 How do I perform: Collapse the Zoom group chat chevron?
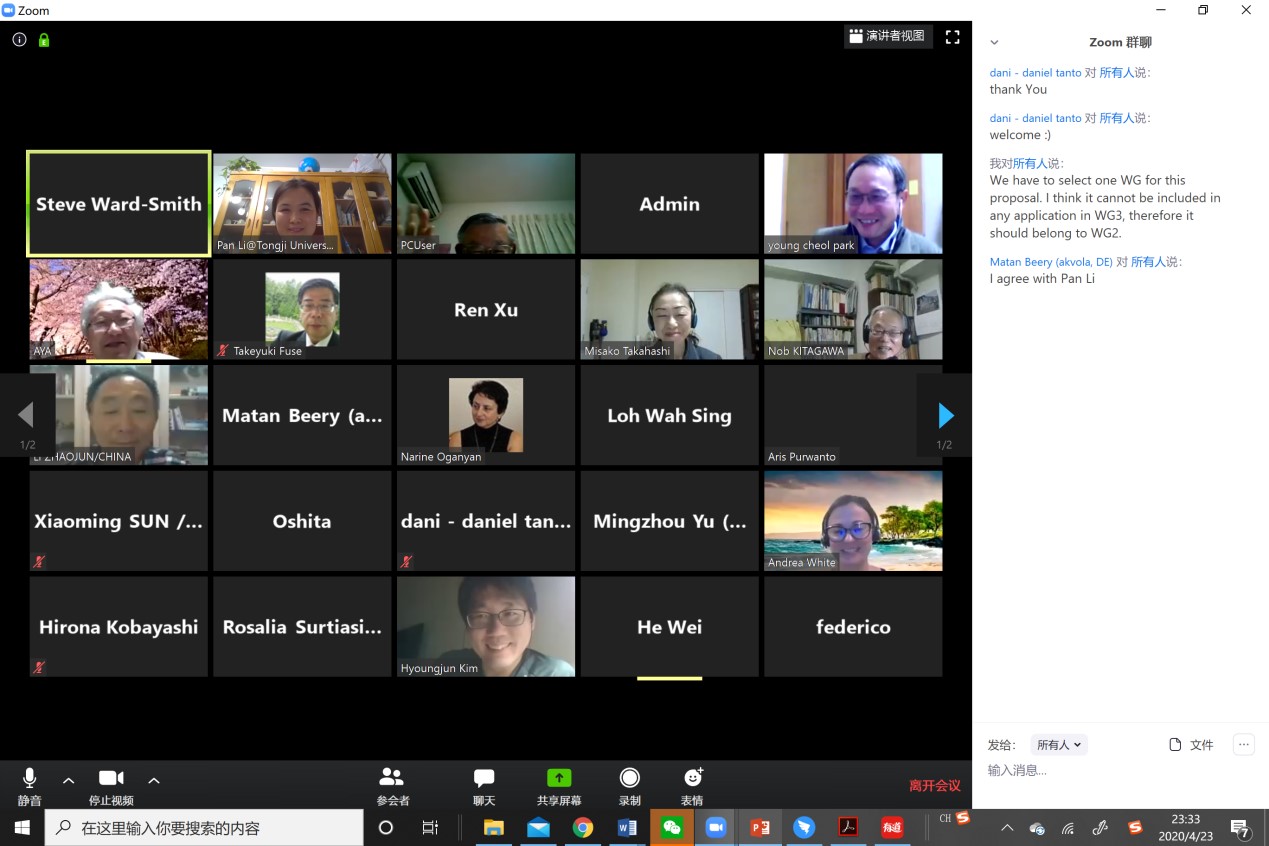(x=994, y=43)
